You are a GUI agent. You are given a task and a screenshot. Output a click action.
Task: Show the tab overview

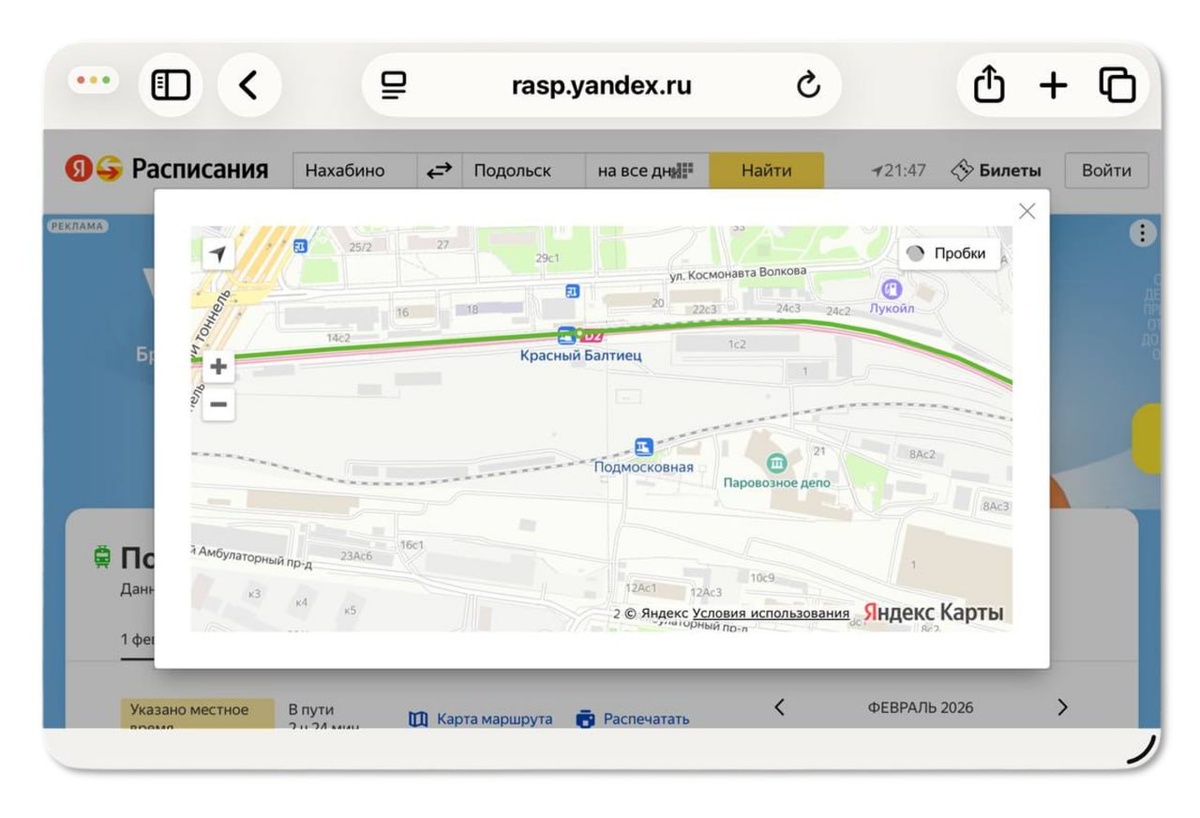pyautogui.click(x=1117, y=86)
